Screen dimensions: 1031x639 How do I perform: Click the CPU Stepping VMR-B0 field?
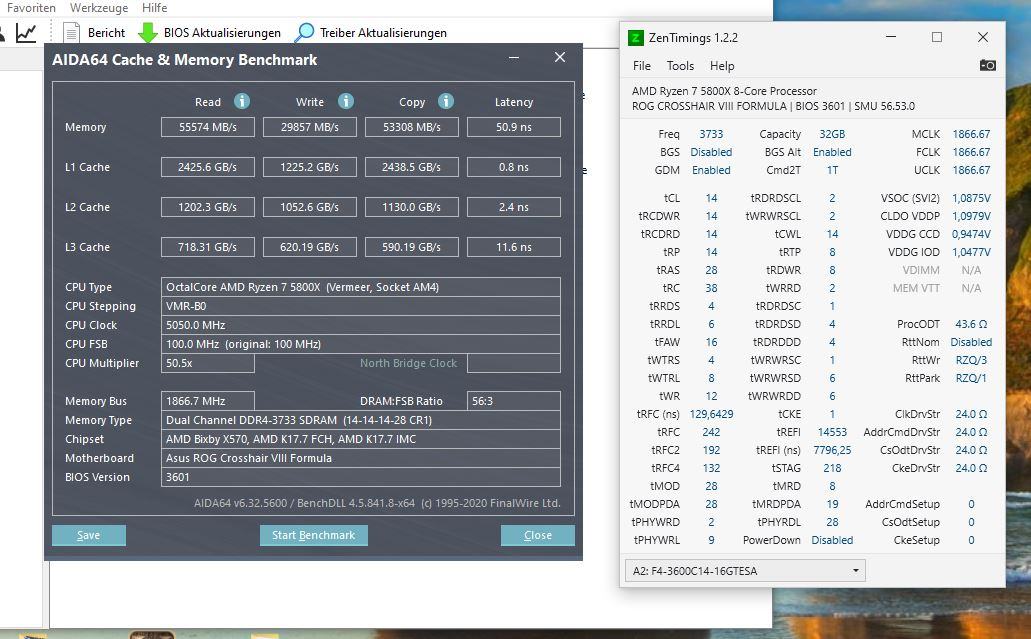(x=360, y=306)
